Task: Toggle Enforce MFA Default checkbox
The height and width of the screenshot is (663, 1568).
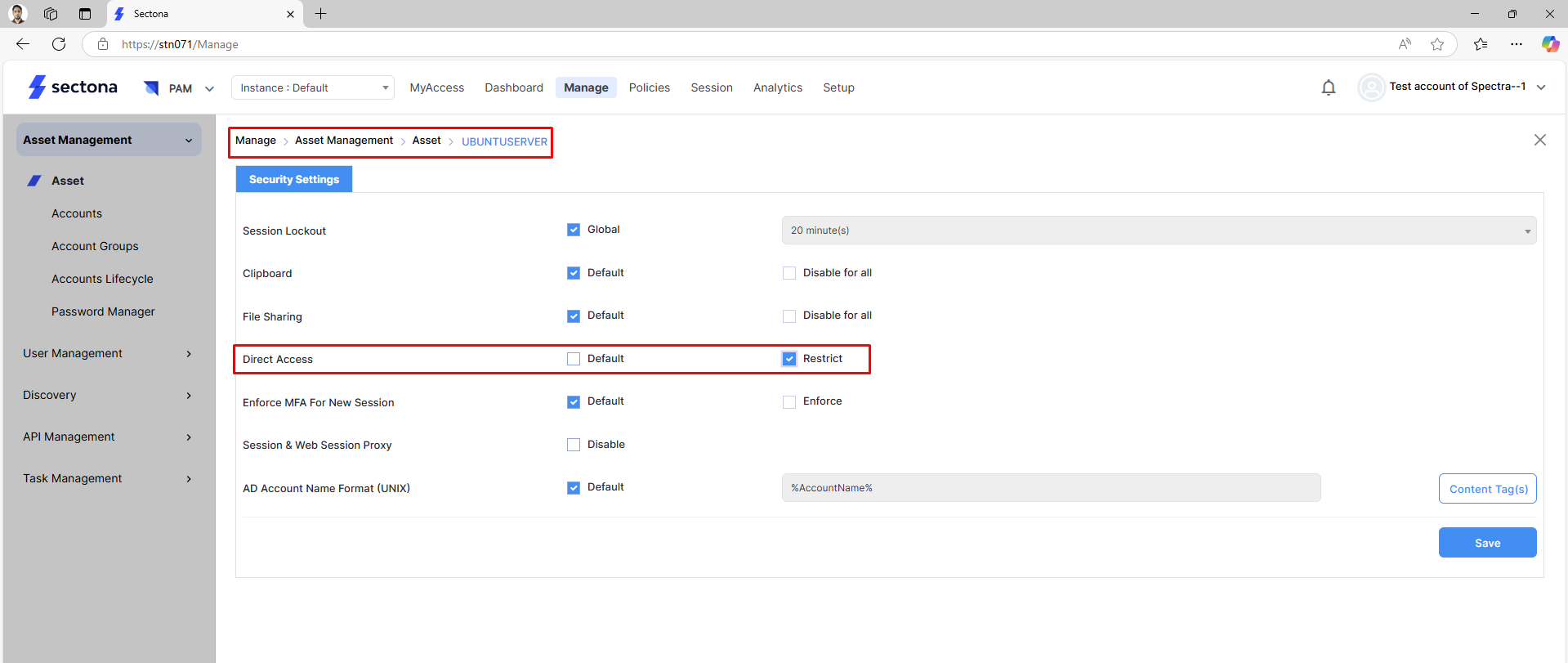Action: 574,401
